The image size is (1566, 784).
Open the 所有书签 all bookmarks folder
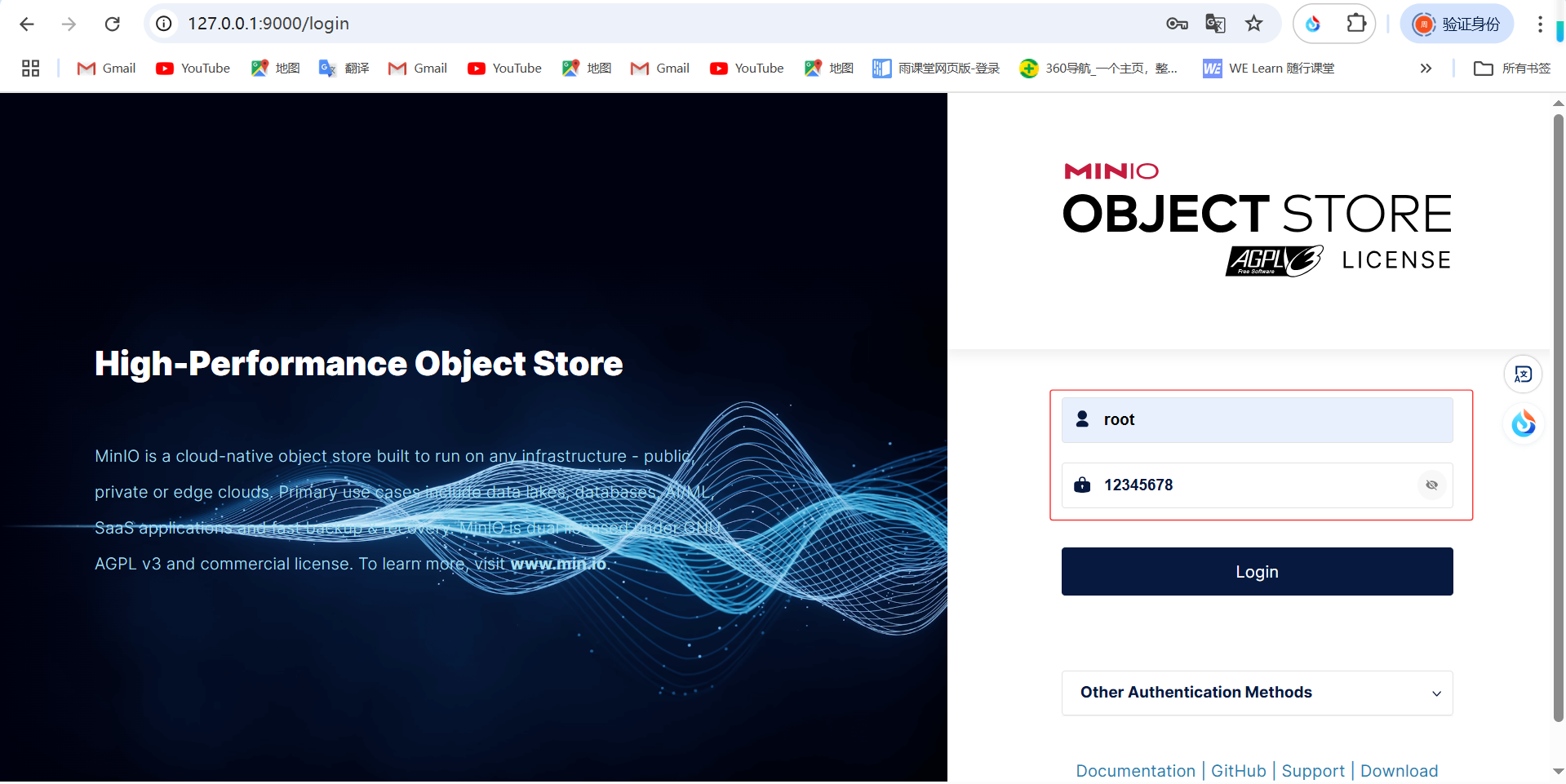click(1512, 69)
